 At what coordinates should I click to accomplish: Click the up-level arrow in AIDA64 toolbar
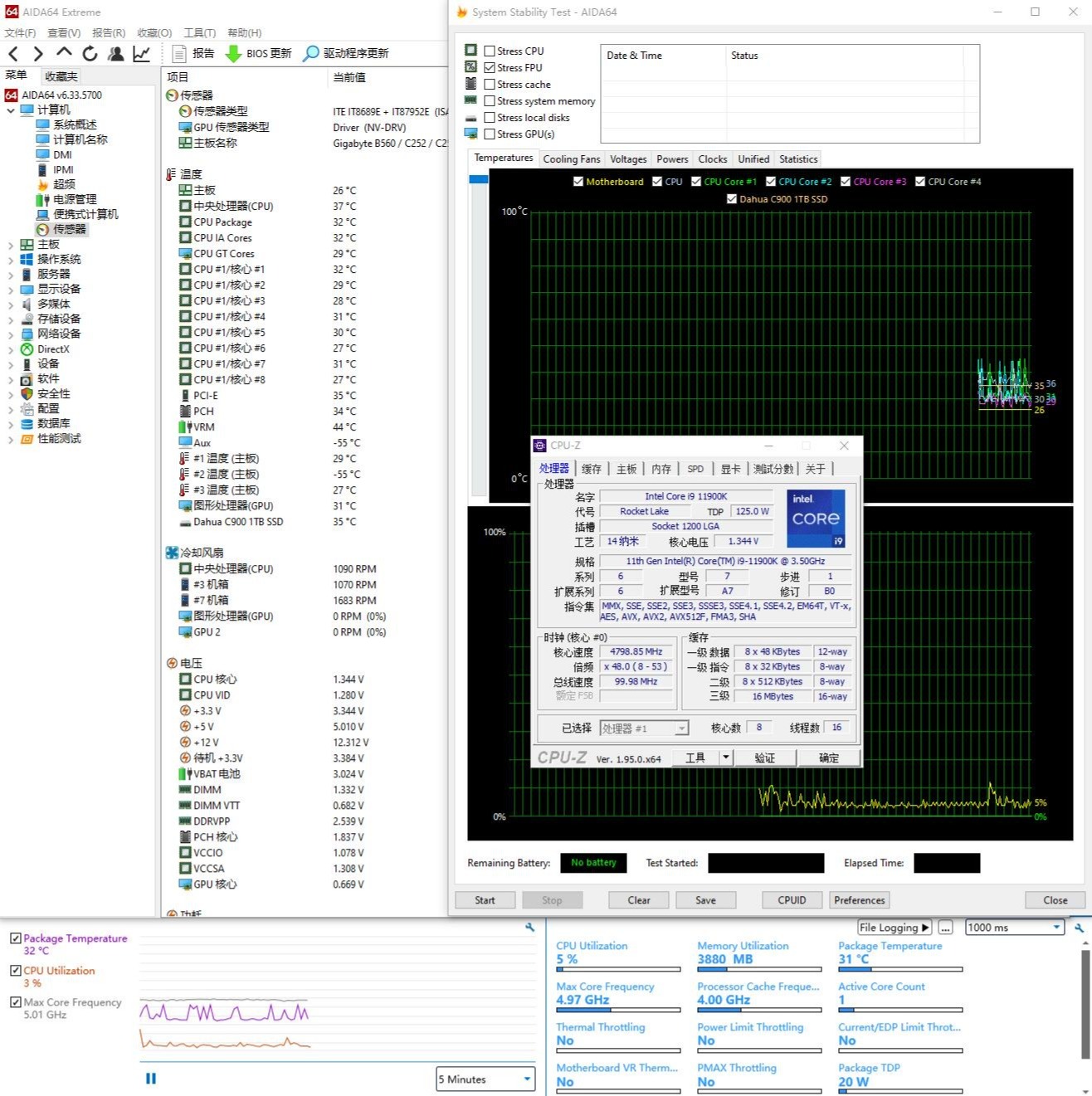pyautogui.click(x=64, y=52)
